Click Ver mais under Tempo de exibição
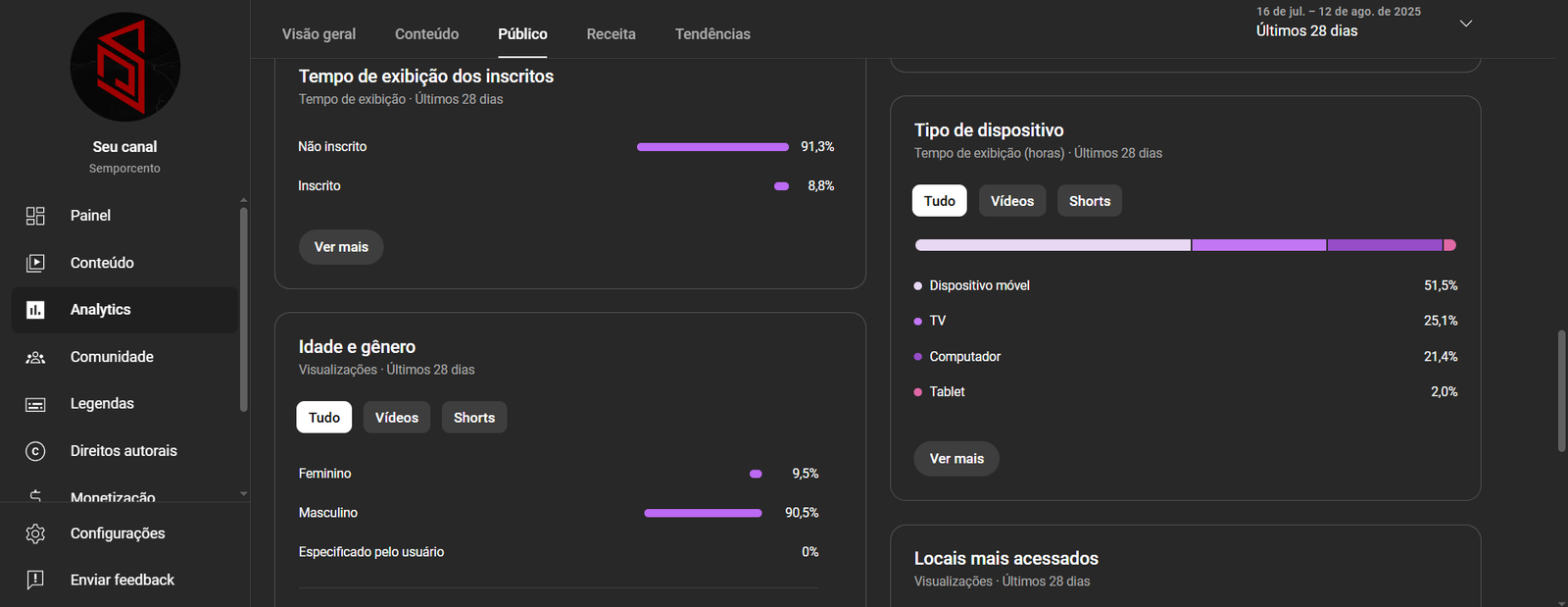1568x607 pixels. 341,247
